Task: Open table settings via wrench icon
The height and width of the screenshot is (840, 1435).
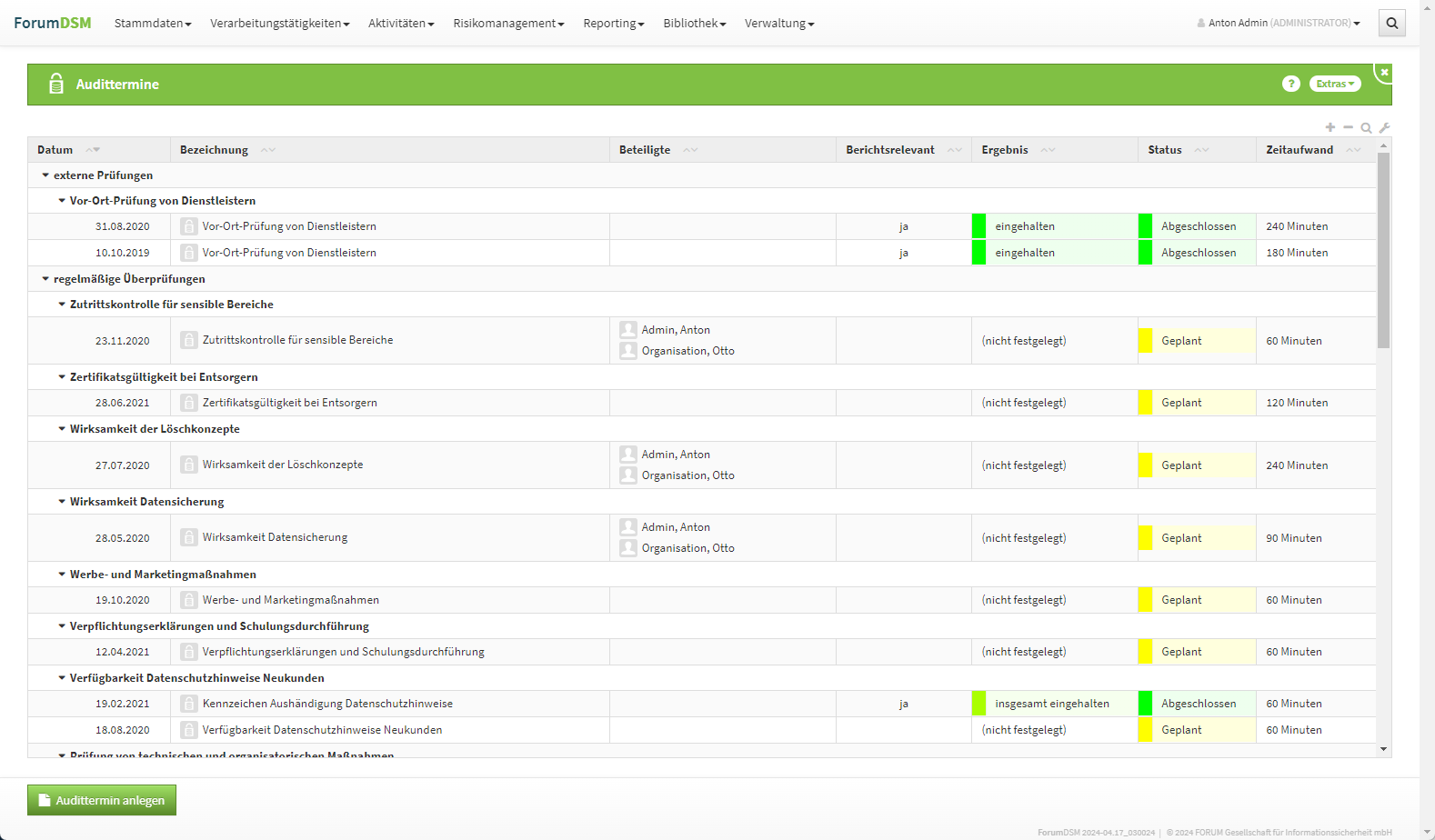Action: tap(1384, 128)
